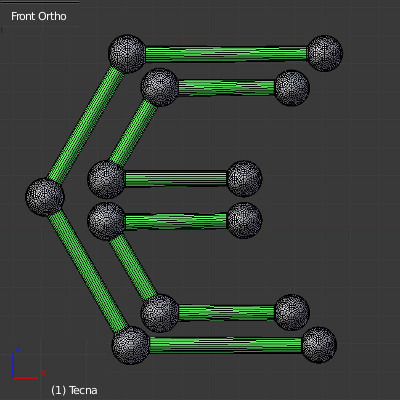Select the inner lower diagonal green rod
Image resolution: width=400 pixels, height=400 pixels.
pyautogui.click(x=133, y=267)
